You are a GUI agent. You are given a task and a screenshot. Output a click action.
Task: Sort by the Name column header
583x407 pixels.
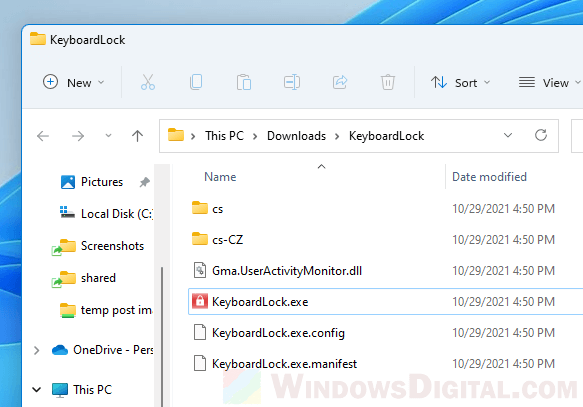click(220, 177)
